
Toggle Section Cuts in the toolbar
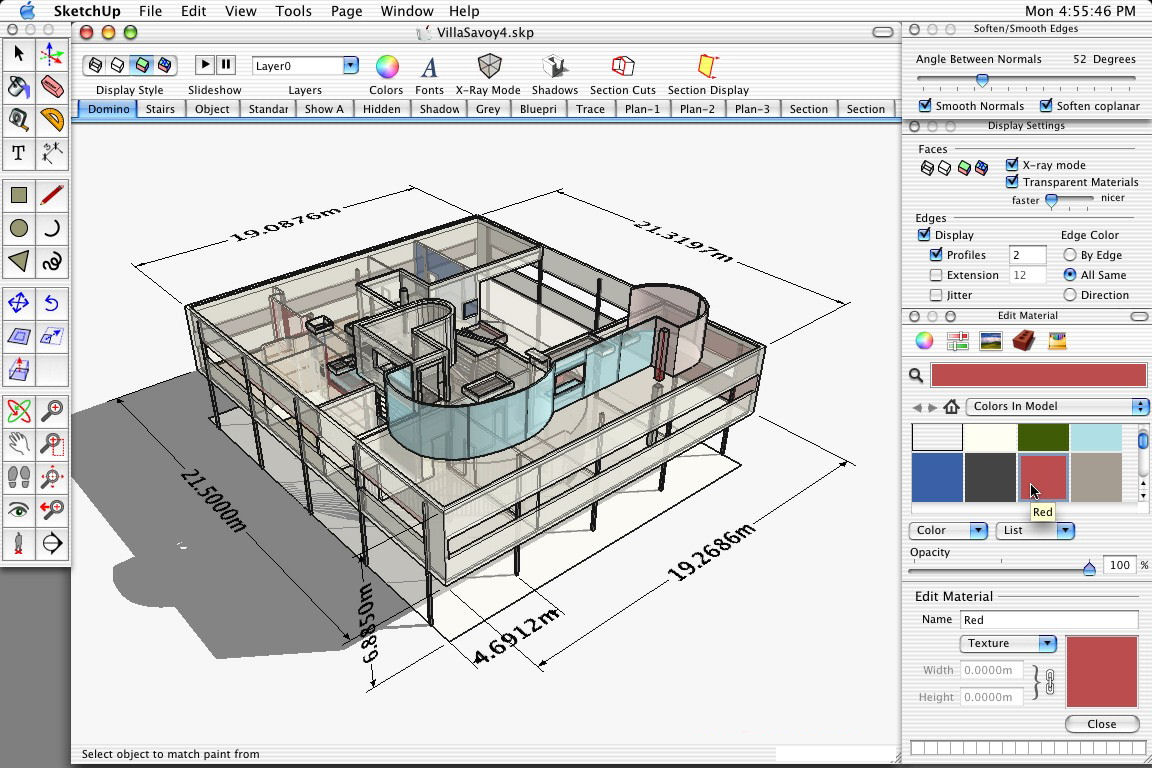coord(622,66)
